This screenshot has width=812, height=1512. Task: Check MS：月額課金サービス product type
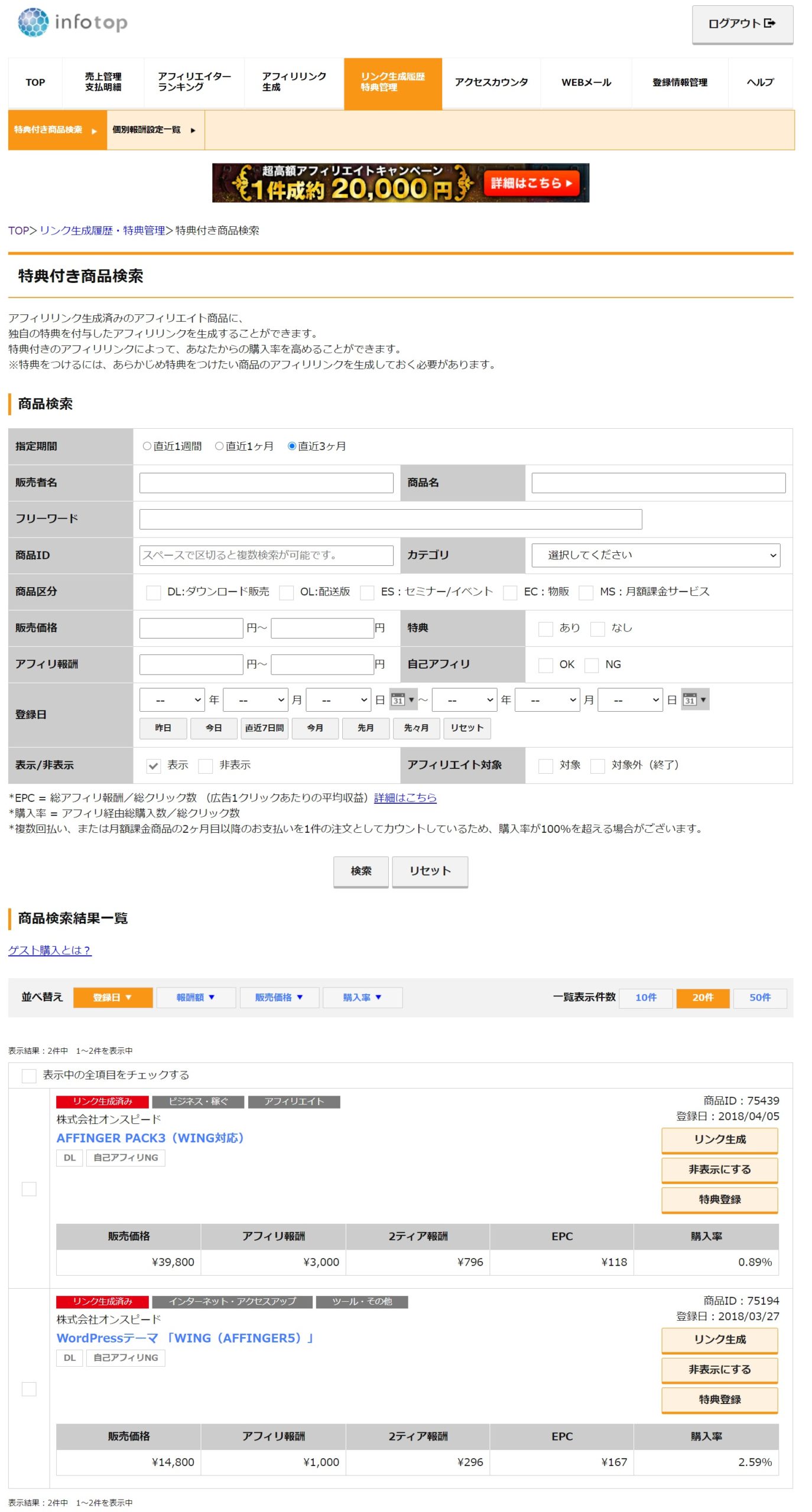point(586,592)
